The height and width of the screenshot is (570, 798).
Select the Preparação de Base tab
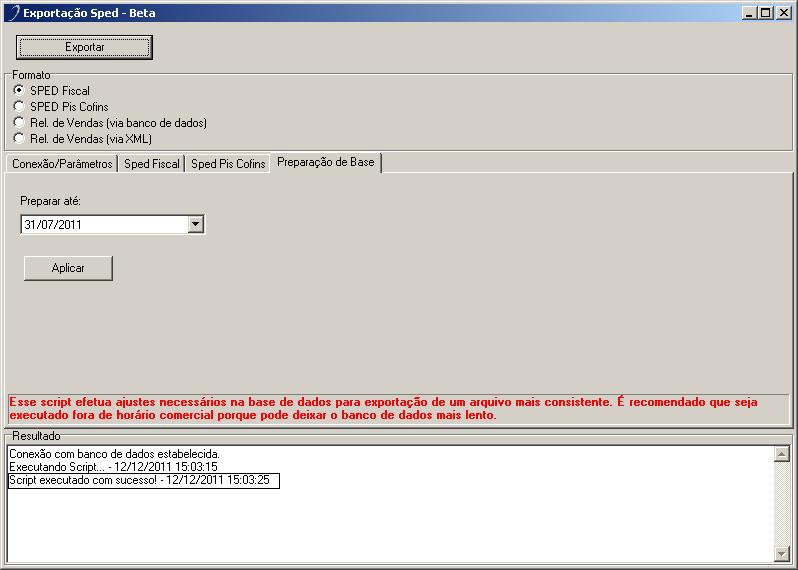326,162
